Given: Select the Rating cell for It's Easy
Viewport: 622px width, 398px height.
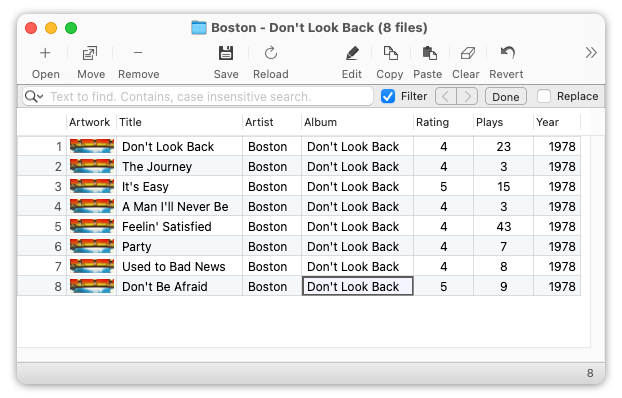Looking at the screenshot, I should pyautogui.click(x=443, y=187).
